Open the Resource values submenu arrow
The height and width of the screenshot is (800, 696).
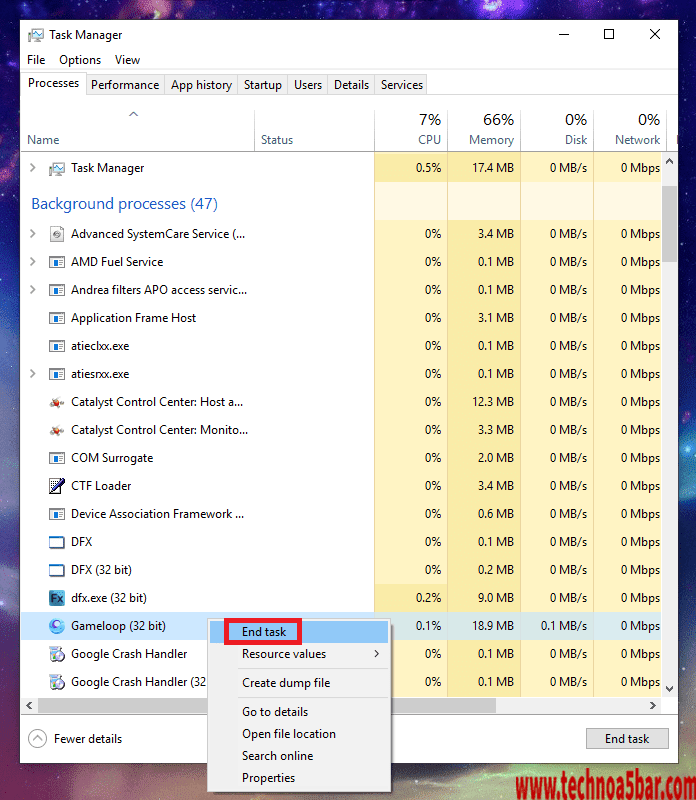377,654
